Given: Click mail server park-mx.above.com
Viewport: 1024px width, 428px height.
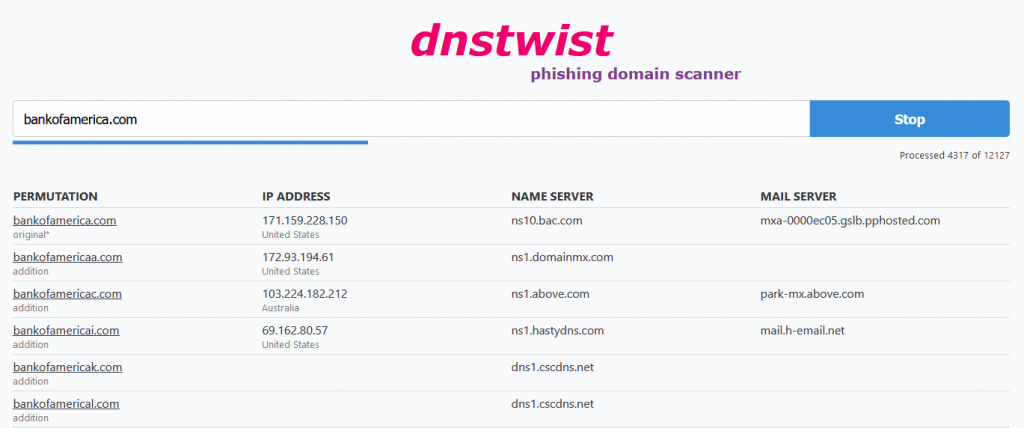Looking at the screenshot, I should pyautogui.click(x=812, y=294).
